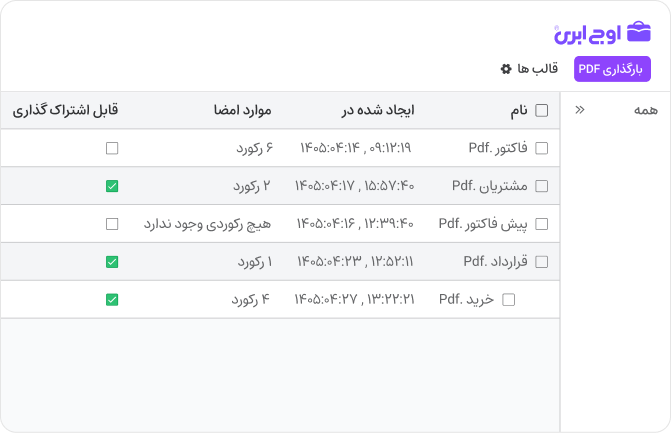Select the قرارداد .Pdf row checkbox
The width and height of the screenshot is (671, 433).
pos(542,262)
